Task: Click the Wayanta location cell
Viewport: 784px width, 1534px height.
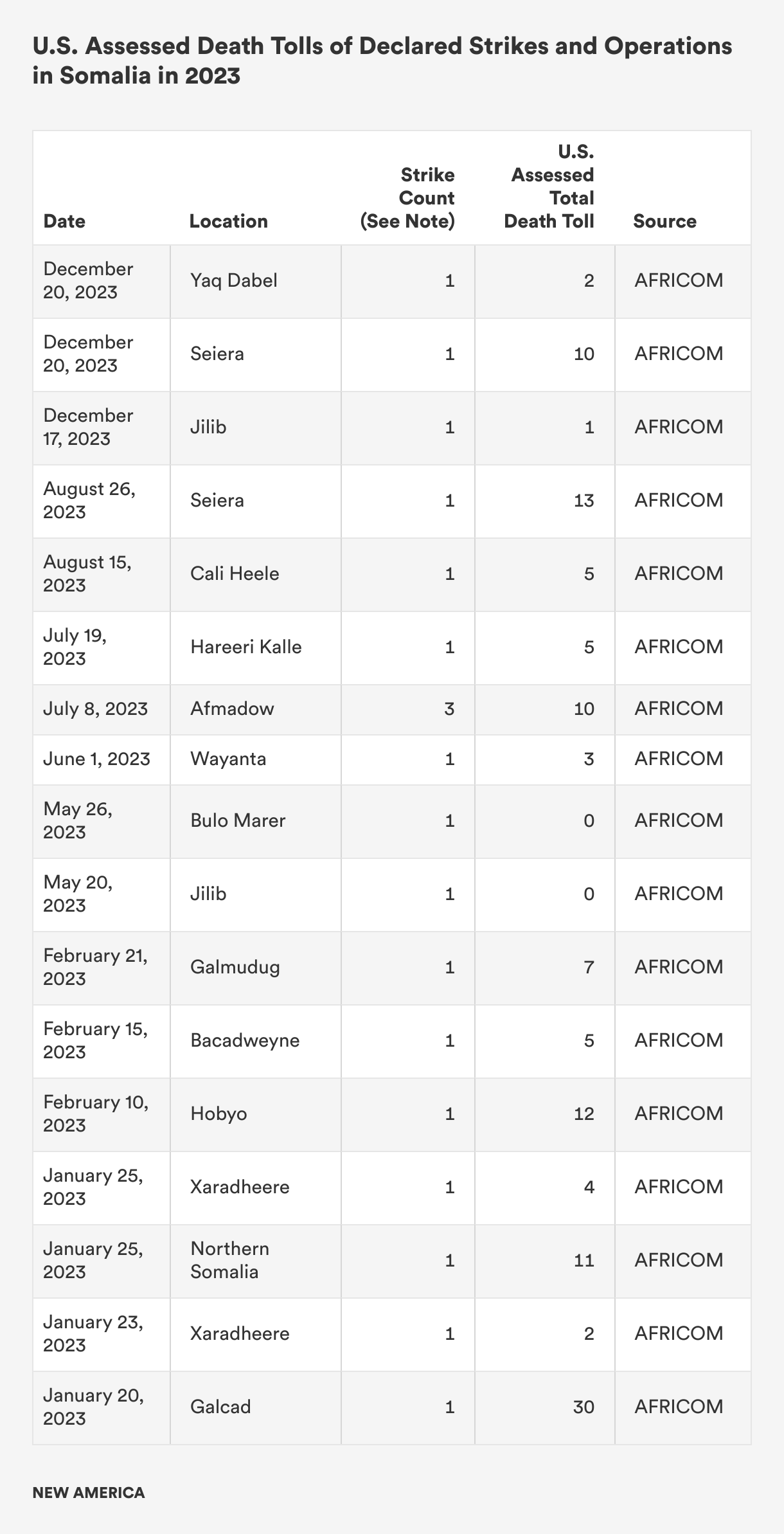Action: (228, 759)
